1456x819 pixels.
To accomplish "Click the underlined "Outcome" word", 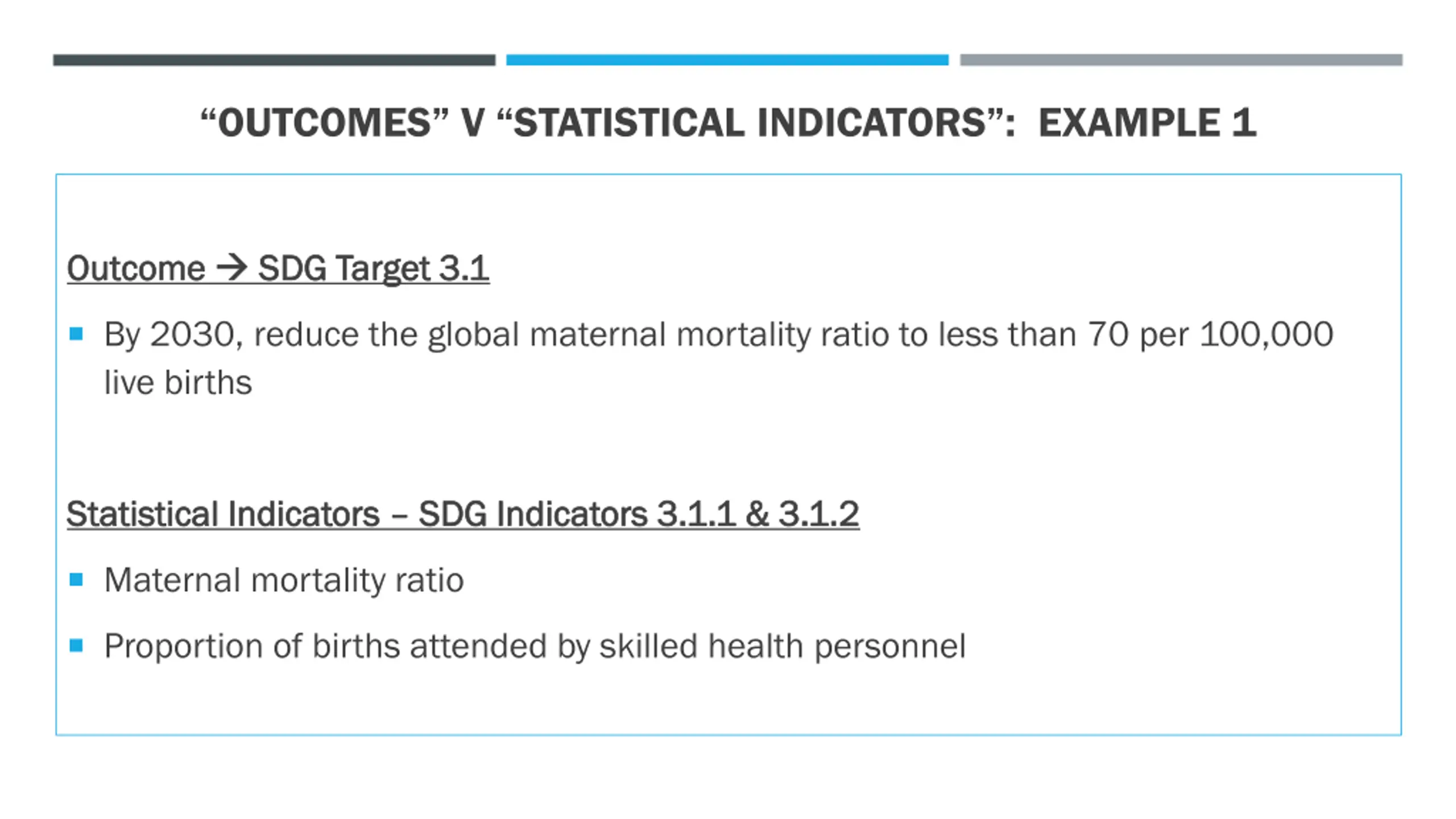I will click(136, 268).
